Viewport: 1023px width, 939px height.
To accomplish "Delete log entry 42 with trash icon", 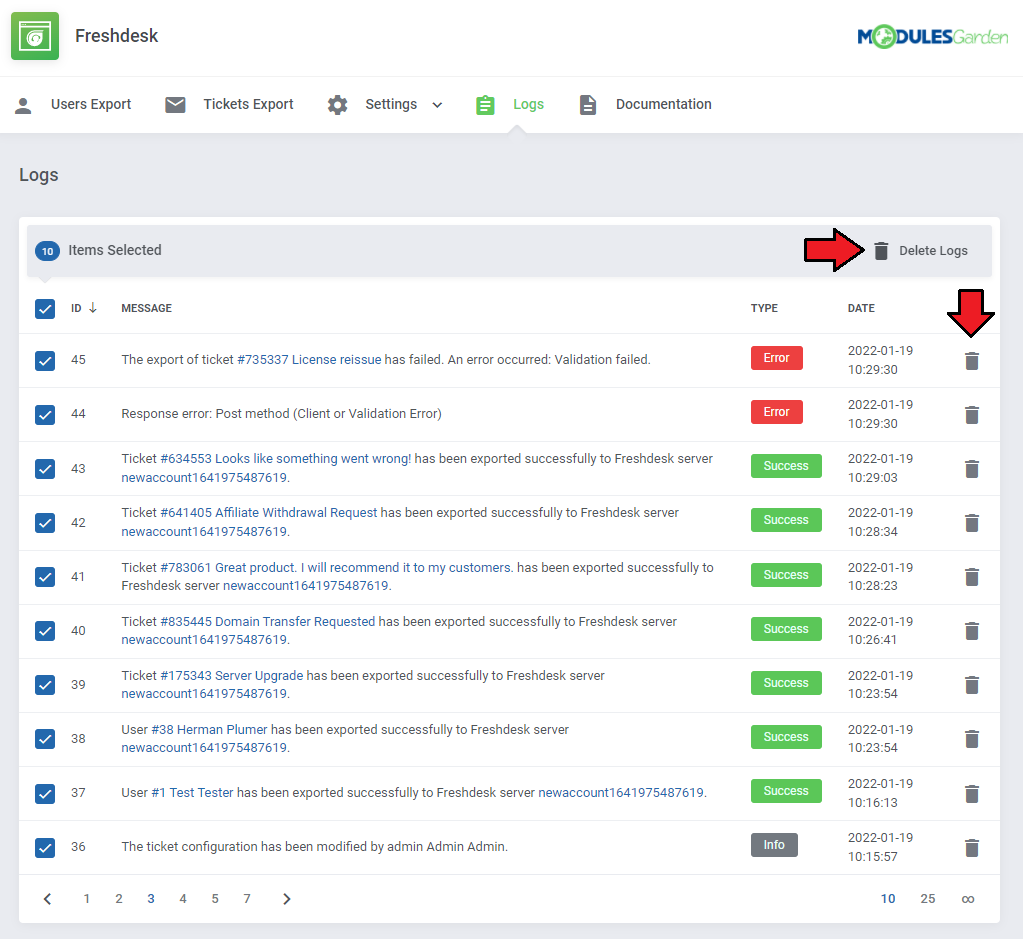I will click(971, 523).
